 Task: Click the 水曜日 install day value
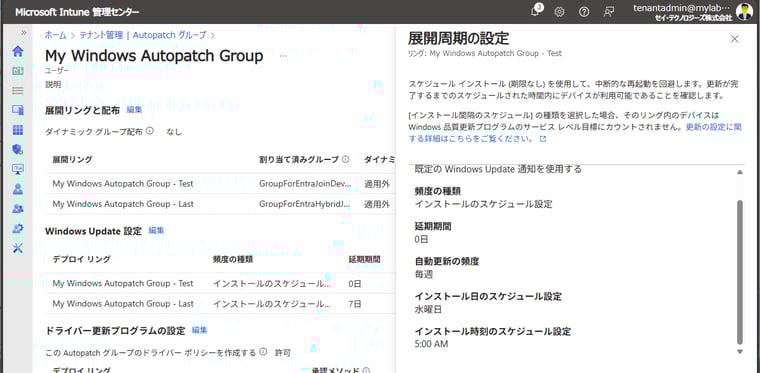[428, 310]
